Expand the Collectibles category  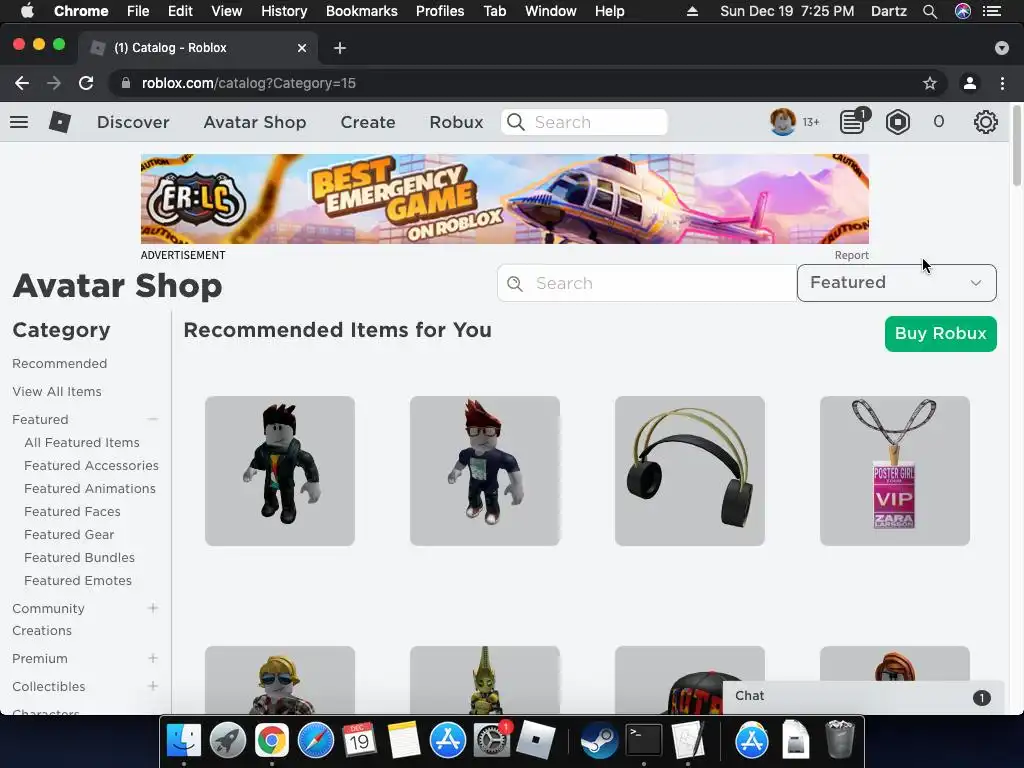pos(152,686)
